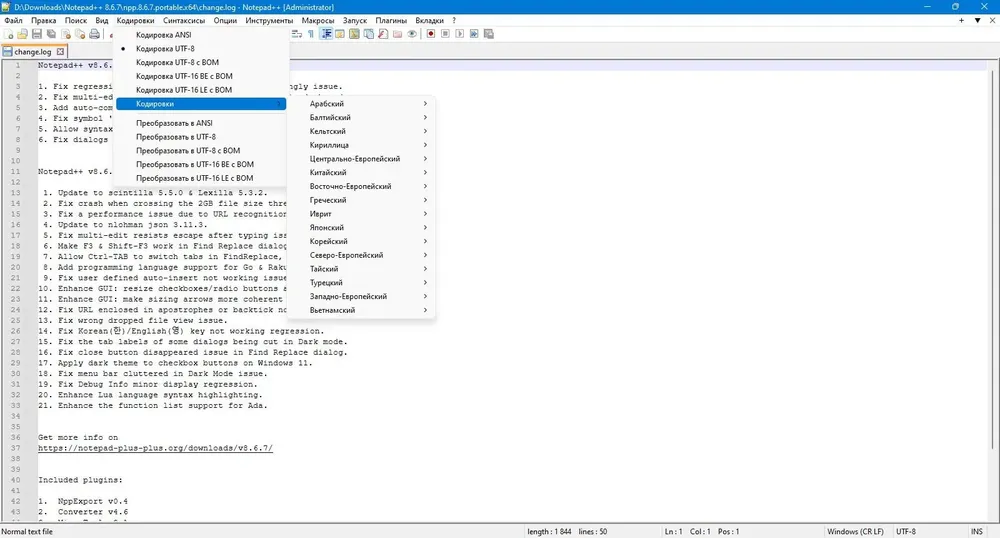Choose Преобразовать в UTF-16 BE с BOM

pyautogui.click(x=201, y=164)
